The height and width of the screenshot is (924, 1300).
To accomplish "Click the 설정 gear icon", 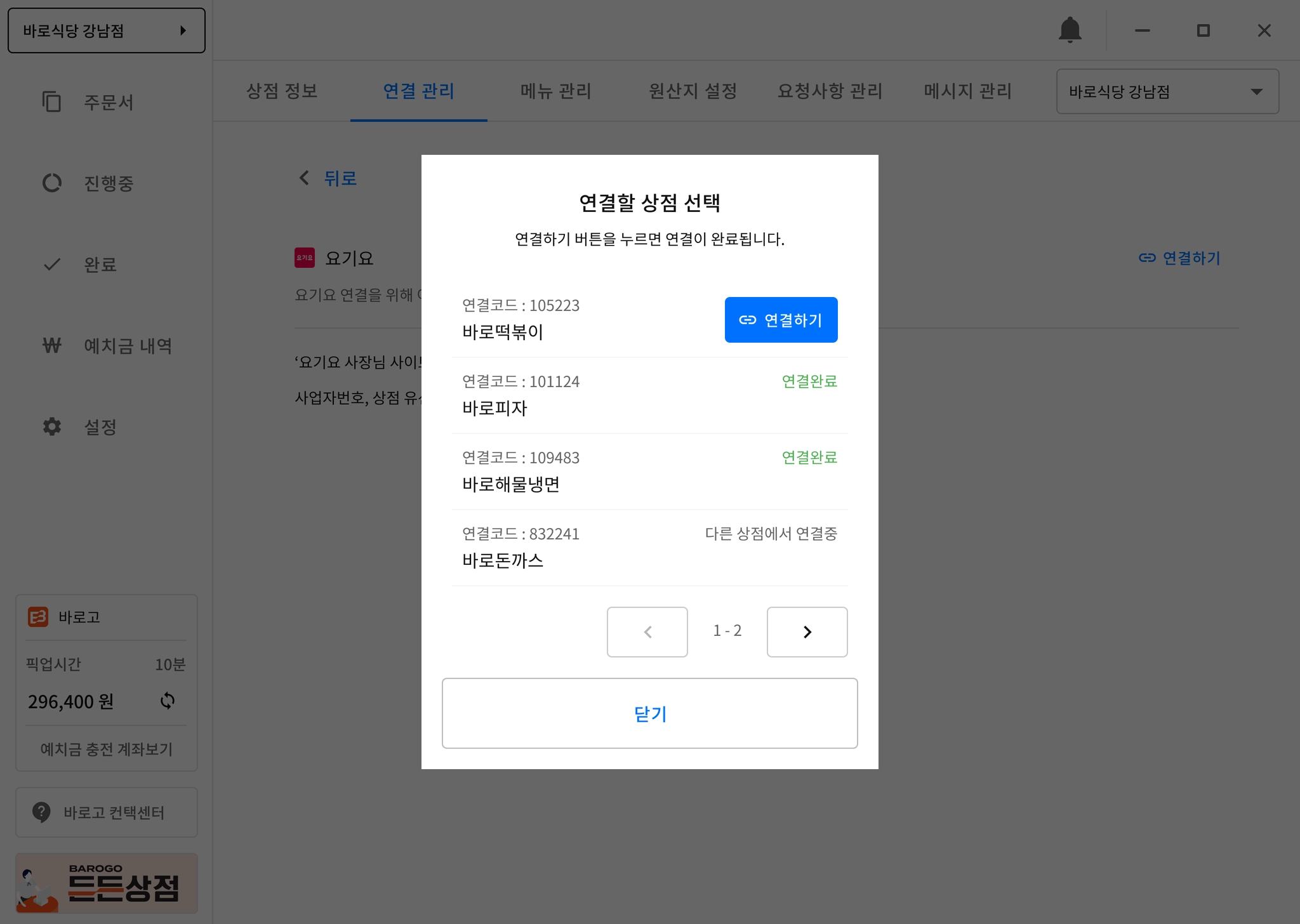I will (51, 426).
